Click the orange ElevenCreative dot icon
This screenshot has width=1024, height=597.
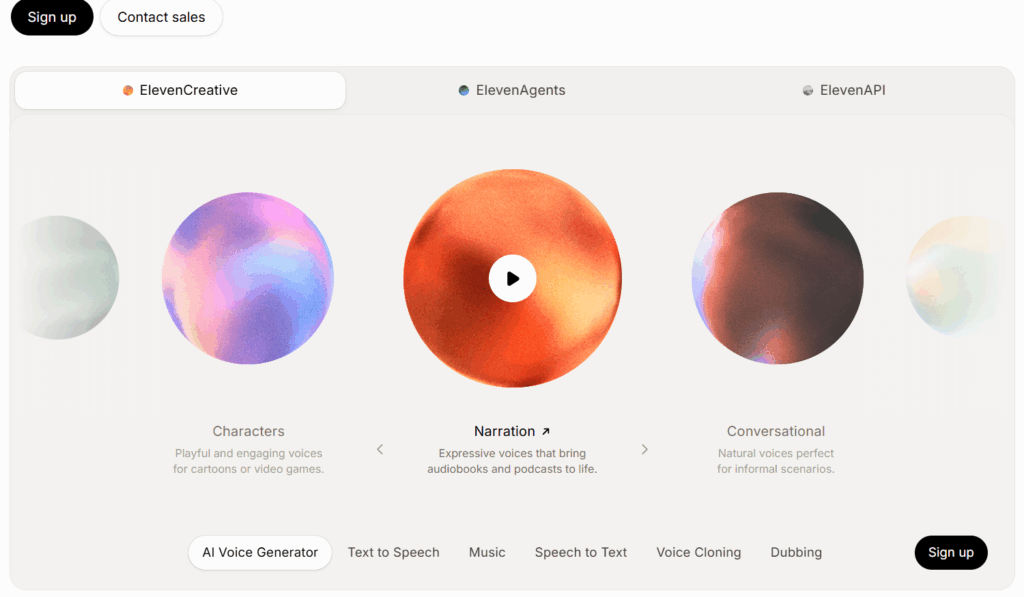click(x=128, y=90)
